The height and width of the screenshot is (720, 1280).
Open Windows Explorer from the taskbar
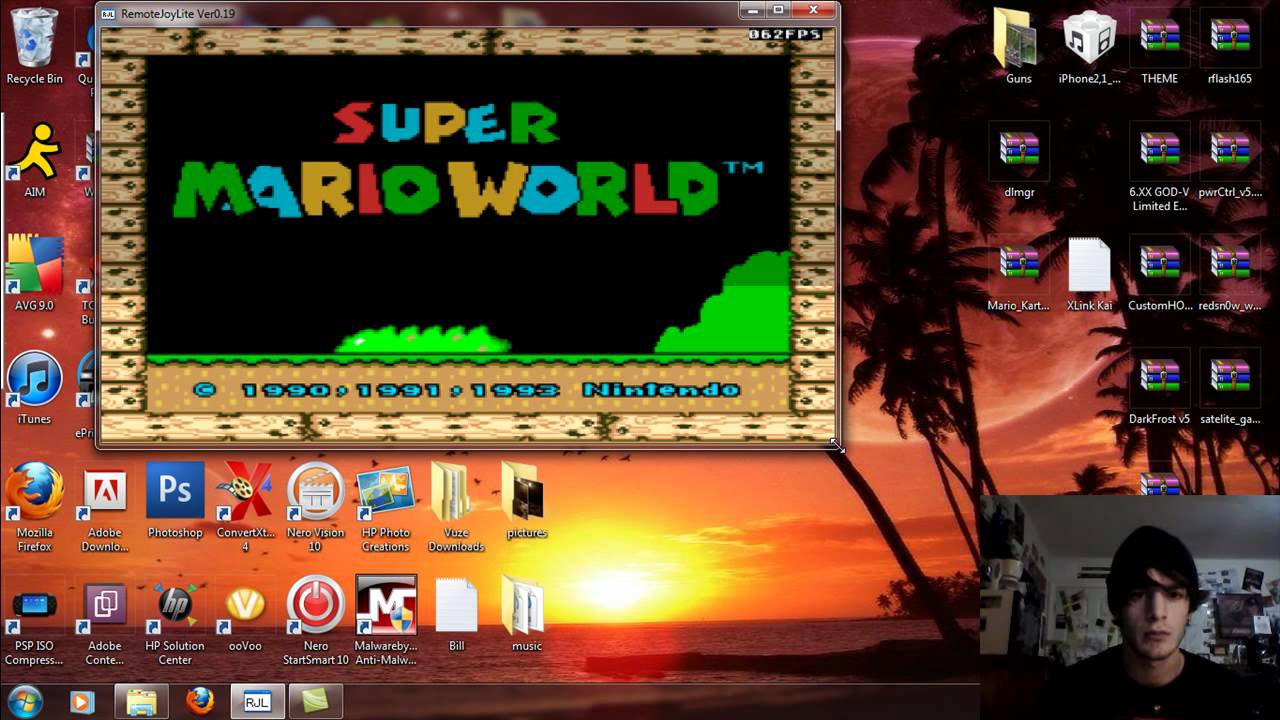pyautogui.click(x=141, y=702)
